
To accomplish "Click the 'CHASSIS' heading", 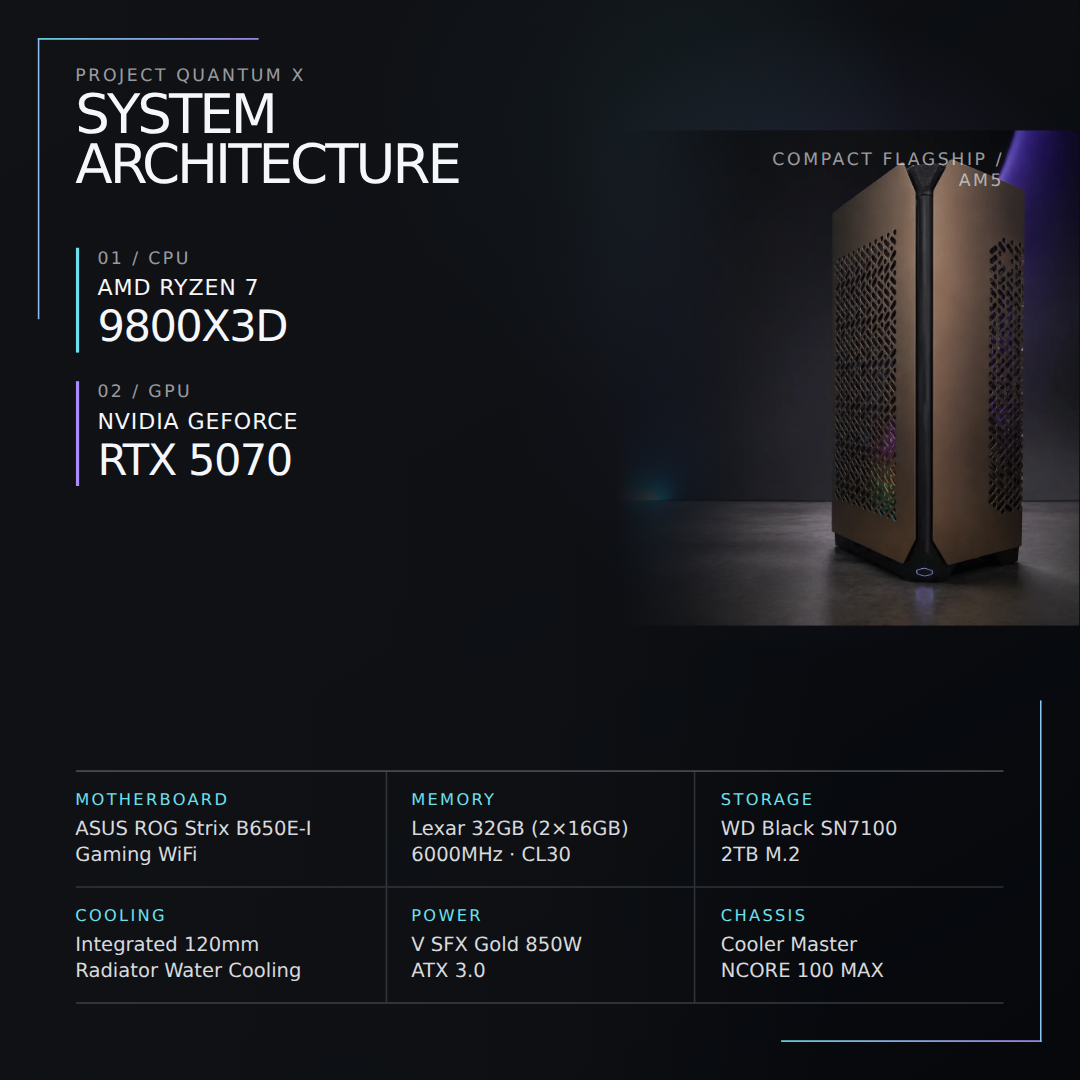I will [763, 915].
